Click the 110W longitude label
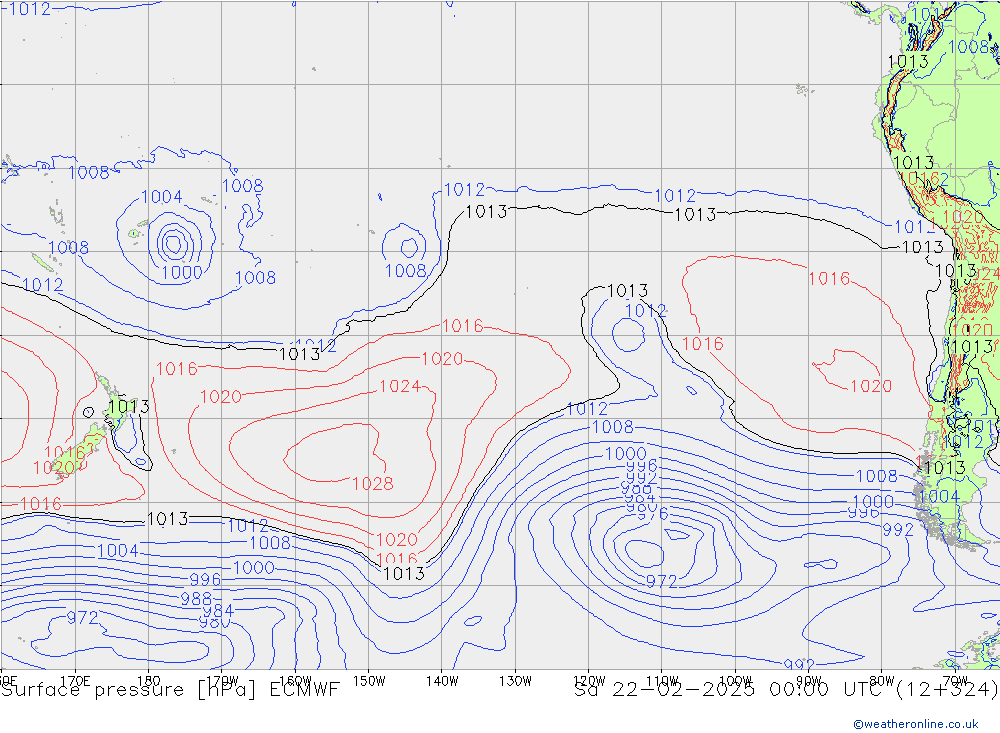Screen dimensions: 1000x733 (x=662, y=680)
